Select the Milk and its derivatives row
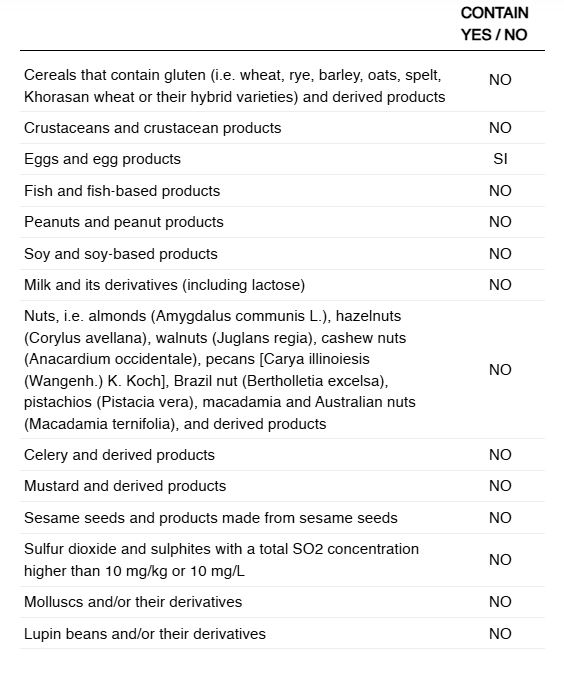Viewport: 564px width, 675px height. 282,285
